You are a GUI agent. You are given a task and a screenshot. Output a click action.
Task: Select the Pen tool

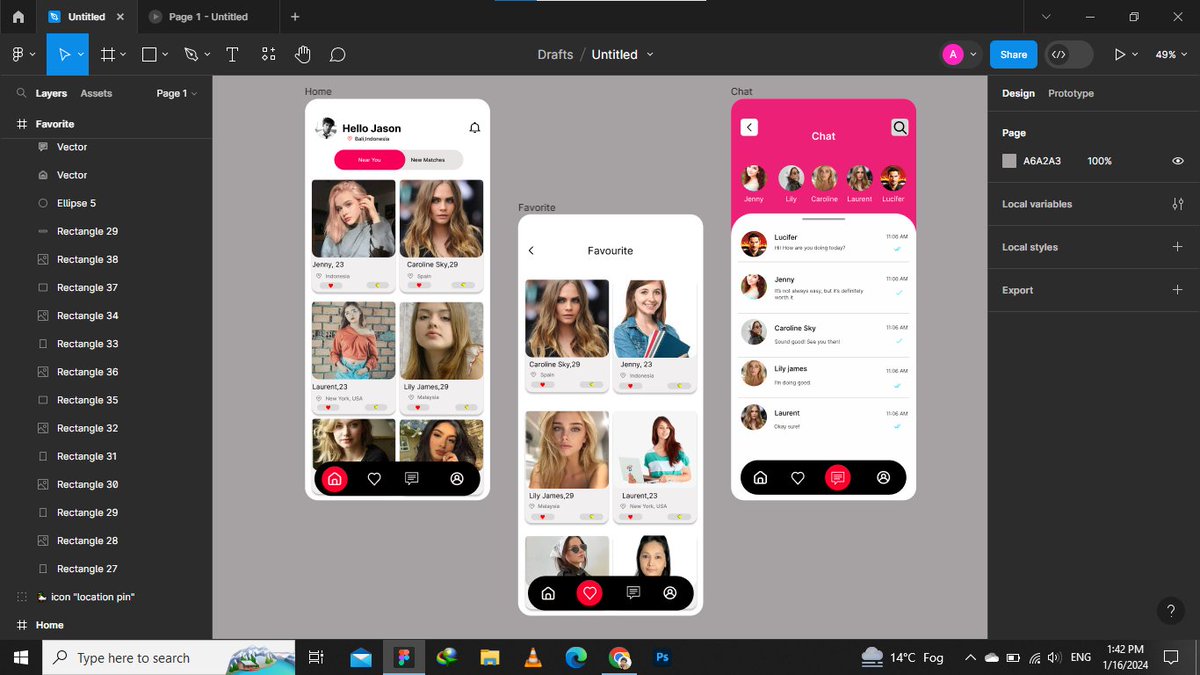[x=190, y=54]
